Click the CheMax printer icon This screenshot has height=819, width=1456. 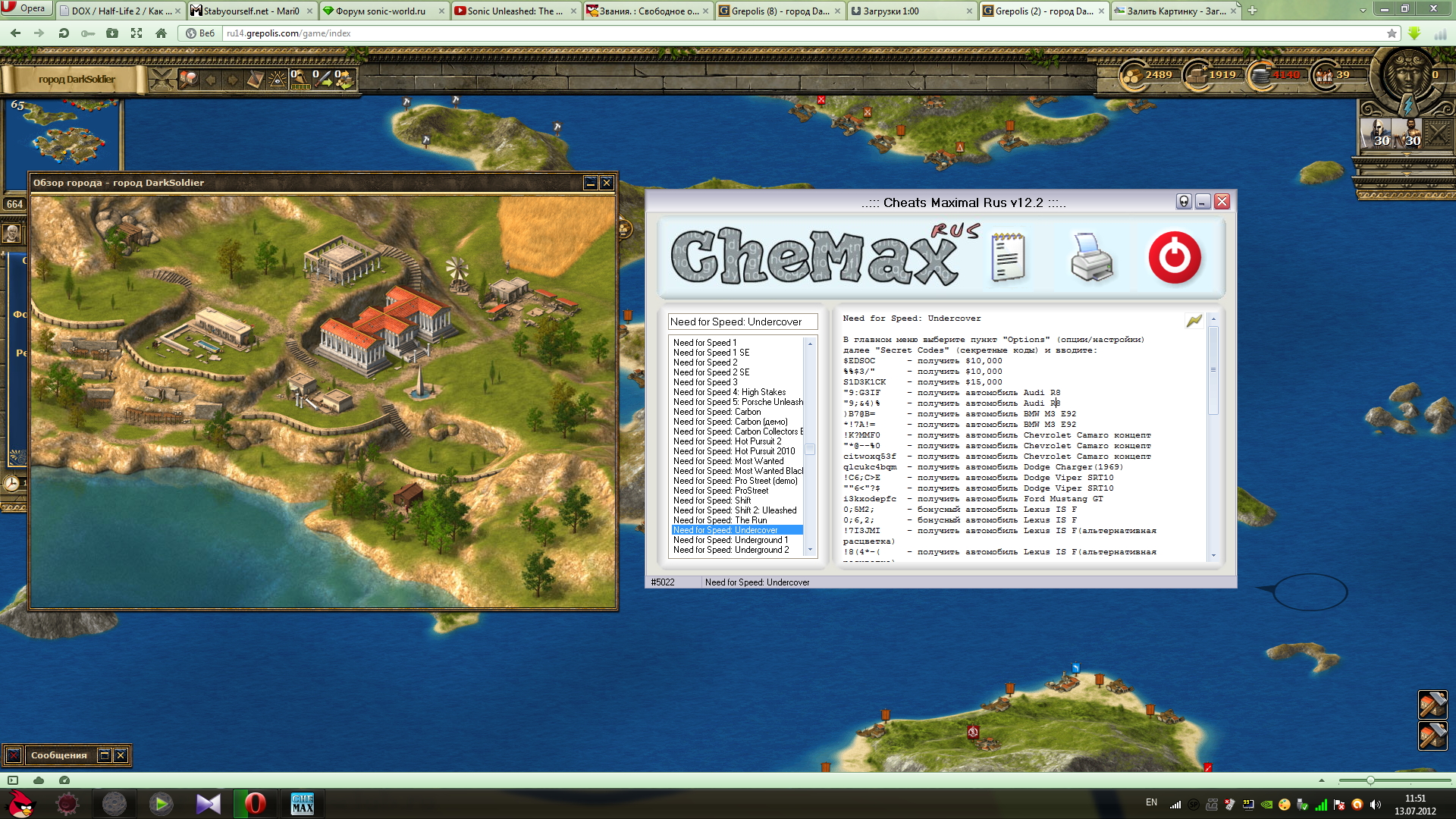point(1091,257)
